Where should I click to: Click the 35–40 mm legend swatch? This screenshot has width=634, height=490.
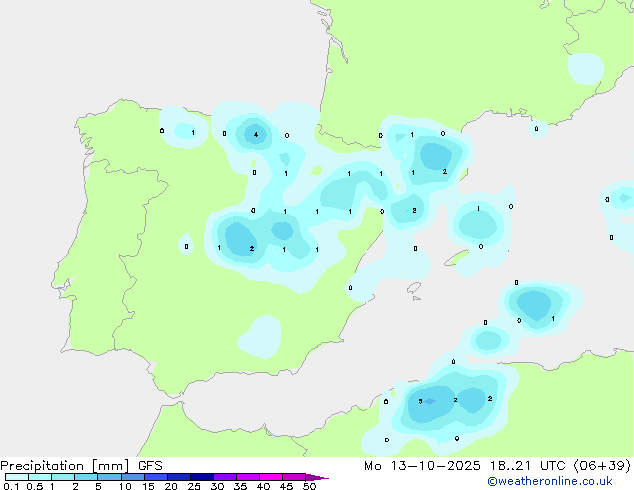pos(248,477)
